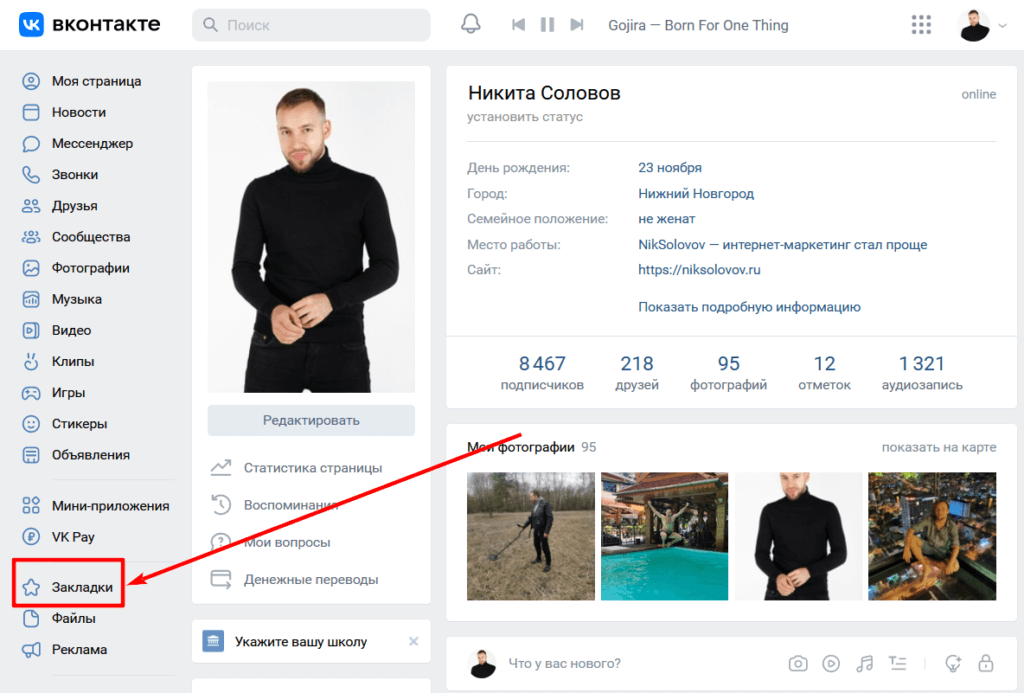
Task: Open 'Мессенджер' in the left sidebar
Action: [91, 143]
